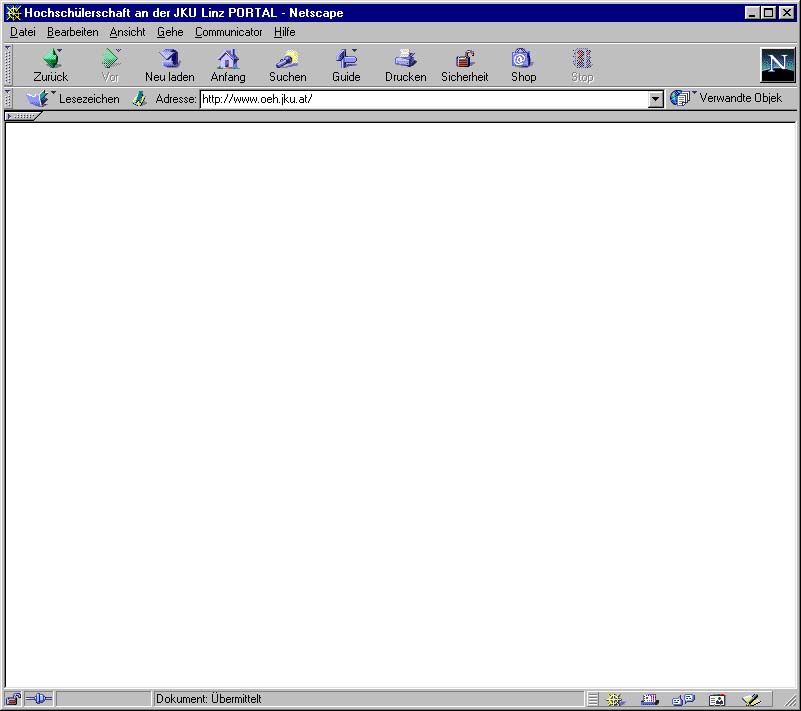
Task: Open Composer from the component bar
Action: (751, 699)
